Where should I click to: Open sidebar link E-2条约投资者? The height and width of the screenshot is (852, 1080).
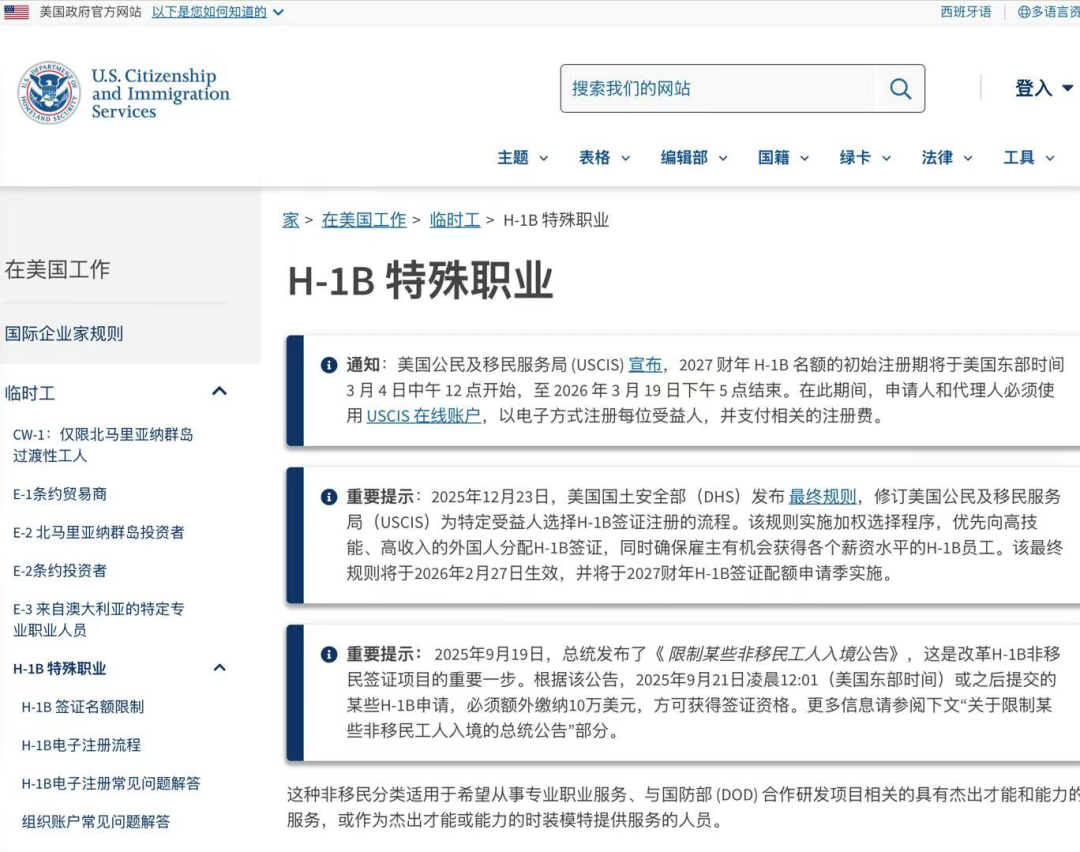coord(60,571)
